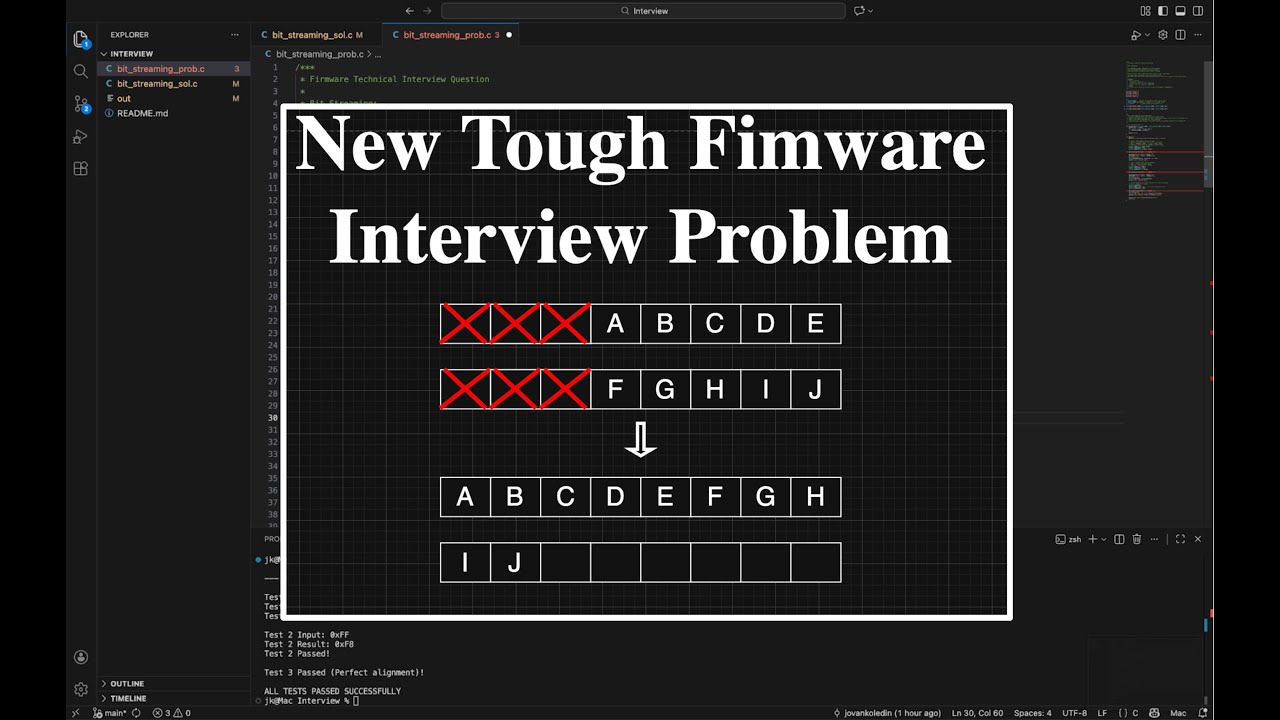Image resolution: width=1280 pixels, height=720 pixels.
Task: Open the Run and Debug view
Action: click(x=81, y=137)
